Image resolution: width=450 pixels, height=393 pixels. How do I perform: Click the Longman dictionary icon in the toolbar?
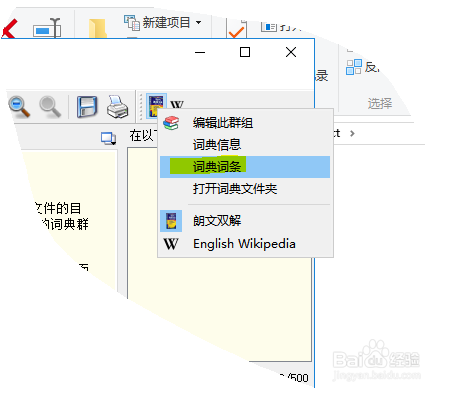coord(156,106)
